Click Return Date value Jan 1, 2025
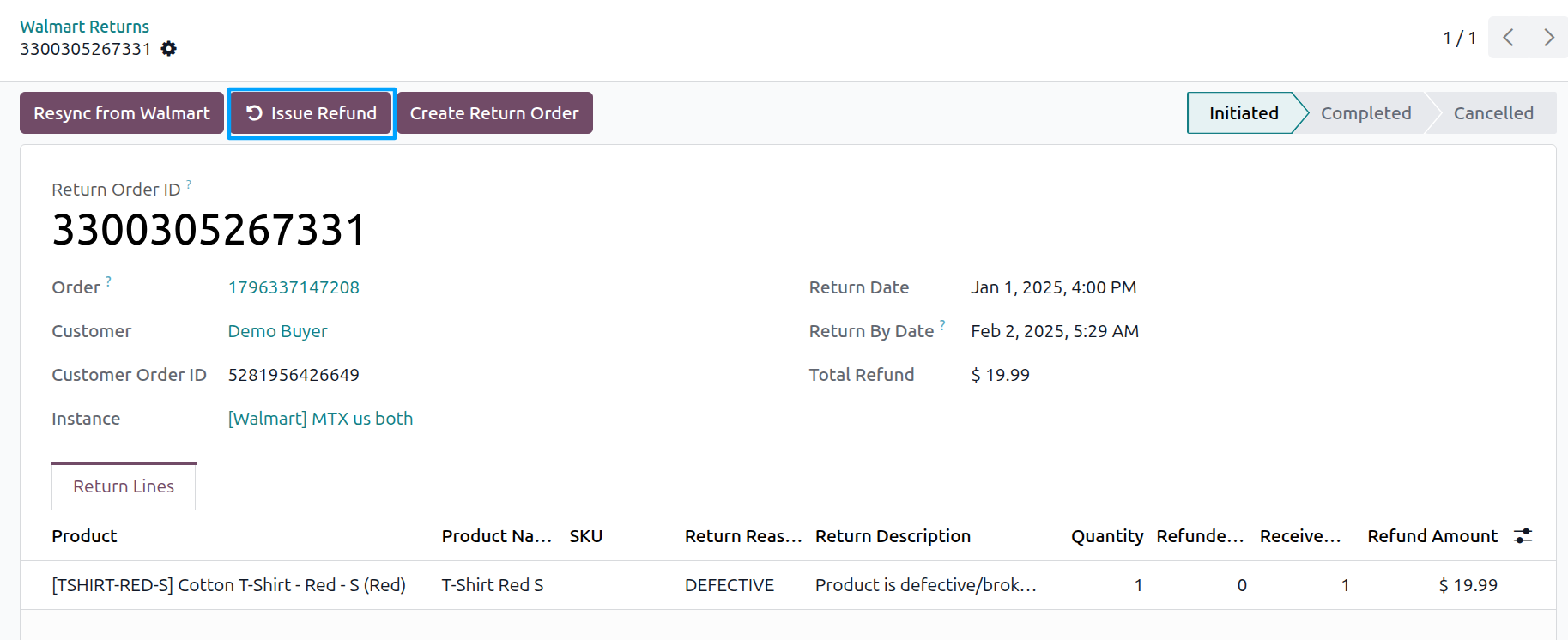Viewport: 1568px width, 640px height. click(1053, 287)
